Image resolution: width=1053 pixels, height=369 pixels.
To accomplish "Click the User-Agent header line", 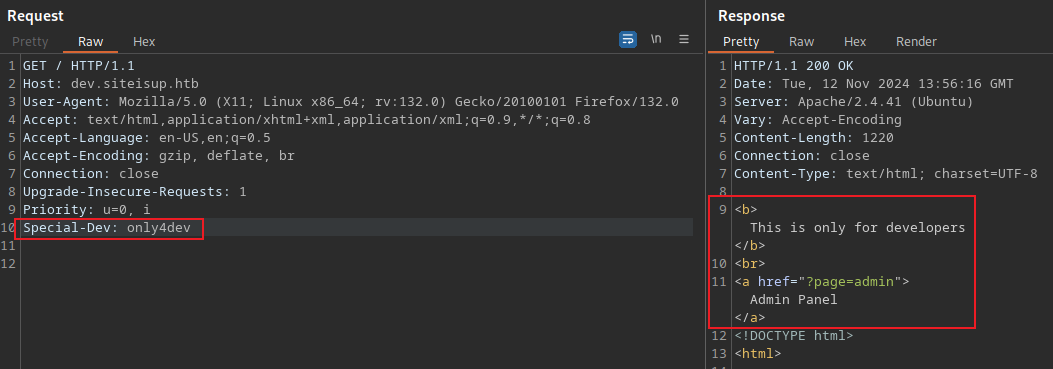I will coord(351,102).
